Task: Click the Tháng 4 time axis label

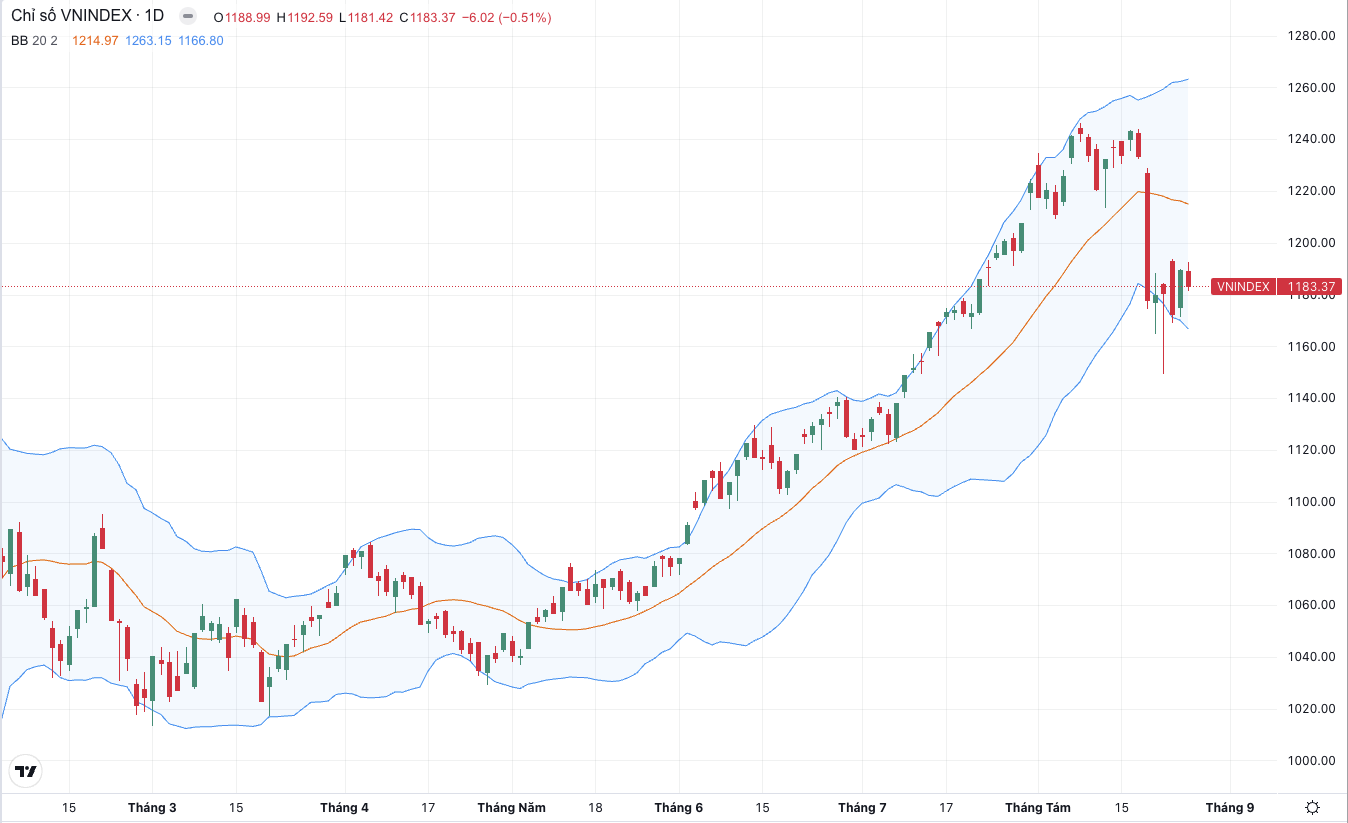Action: tap(344, 808)
